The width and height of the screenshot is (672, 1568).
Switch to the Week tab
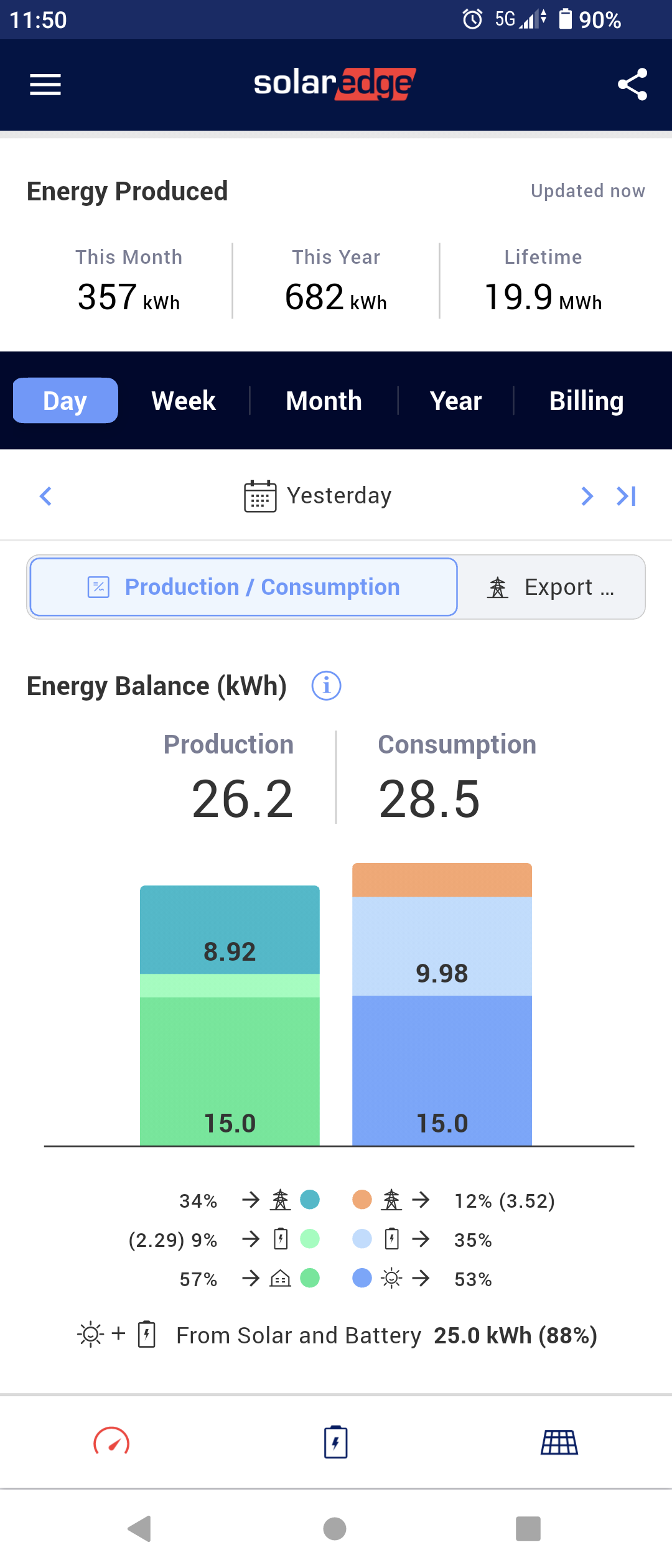[x=184, y=401]
